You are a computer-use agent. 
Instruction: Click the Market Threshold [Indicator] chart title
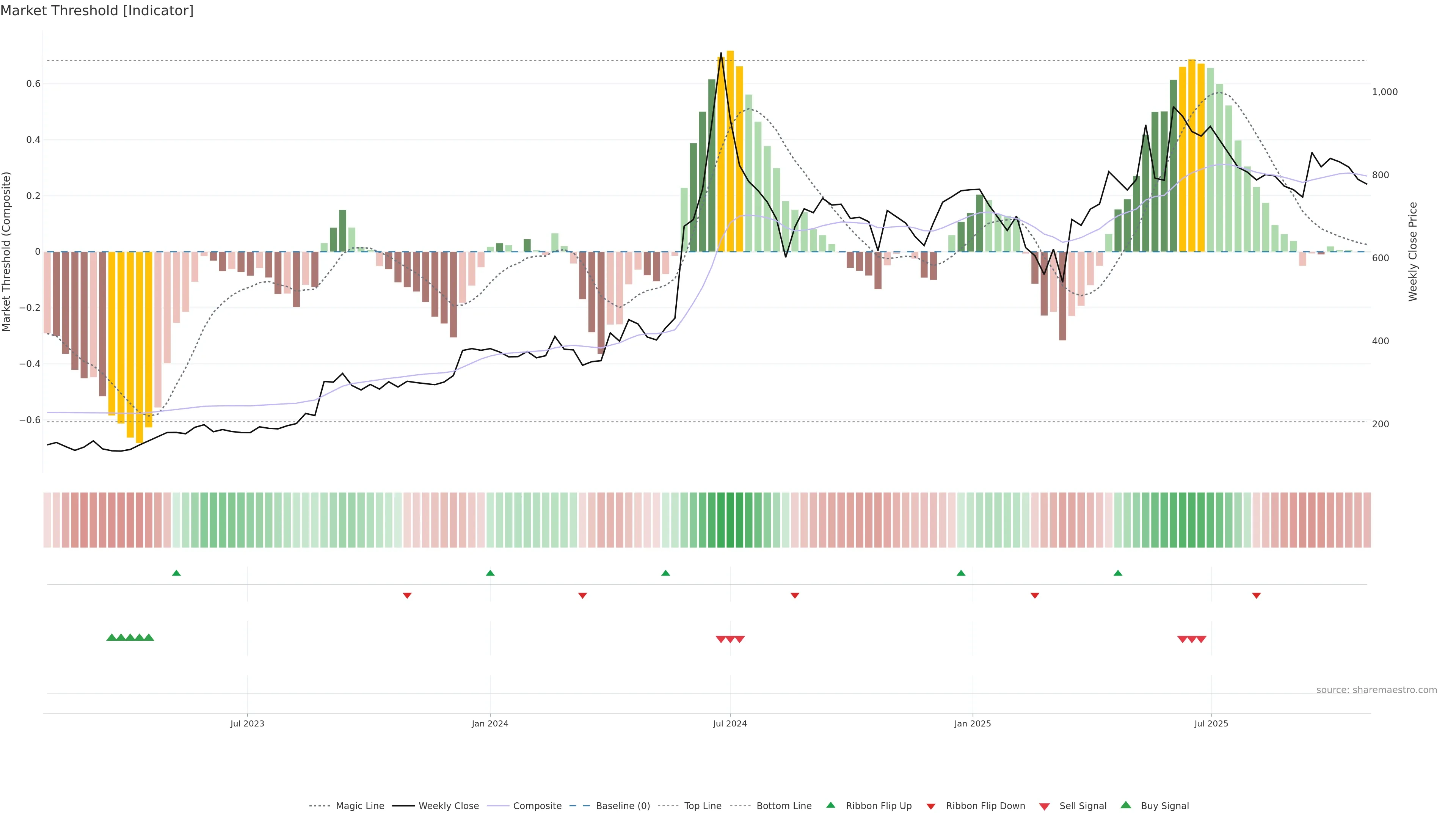coord(97,11)
